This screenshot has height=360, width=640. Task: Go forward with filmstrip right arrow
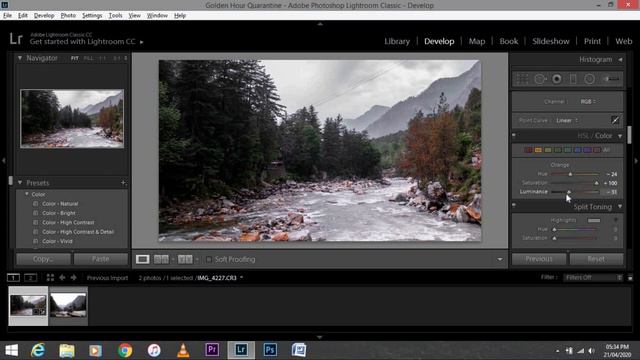tap(73, 278)
